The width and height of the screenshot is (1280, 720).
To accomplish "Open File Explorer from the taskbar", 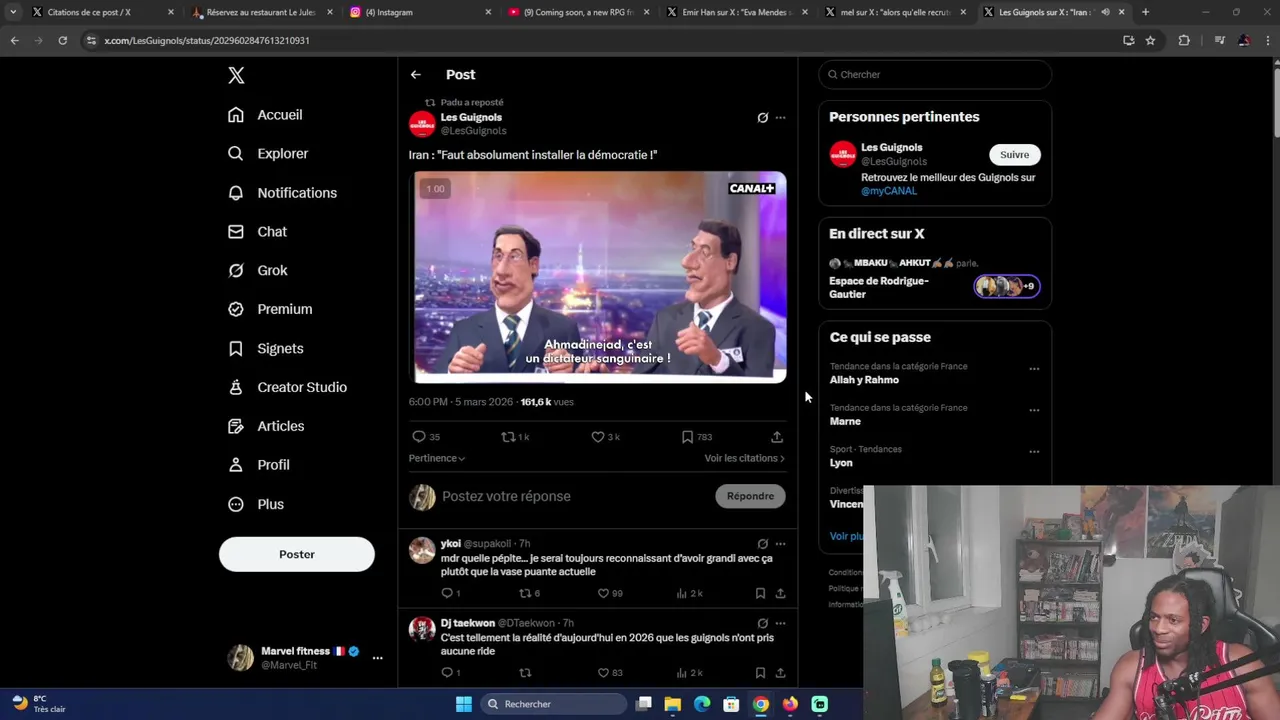I will tap(673, 704).
